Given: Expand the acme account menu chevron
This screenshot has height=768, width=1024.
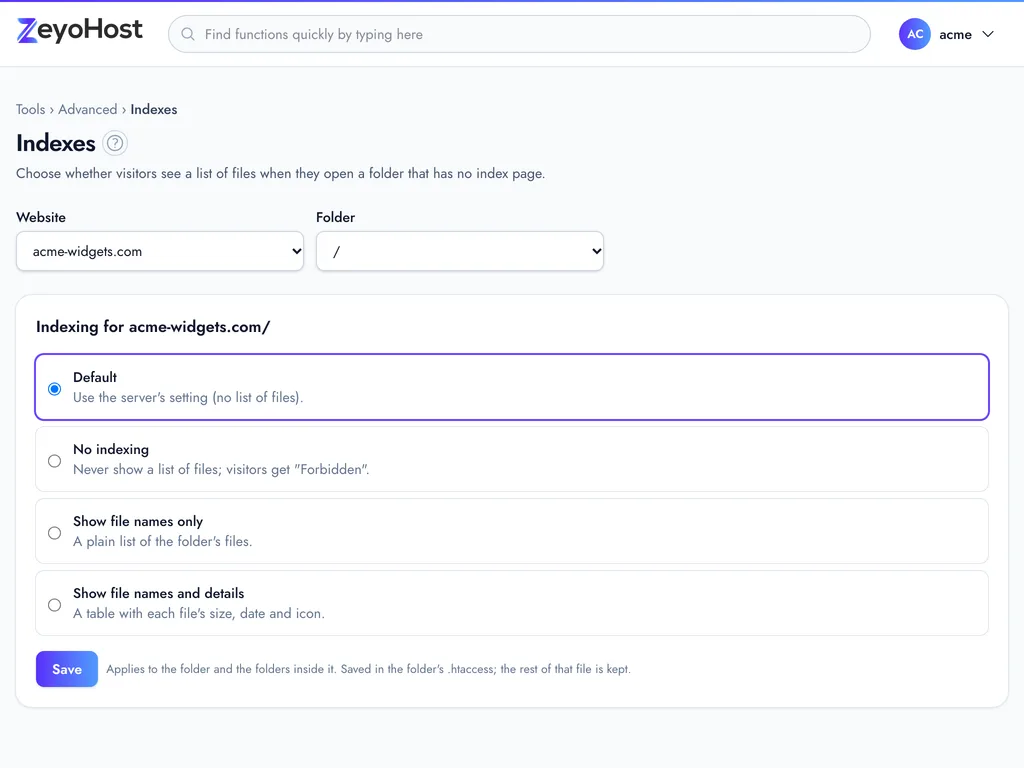Looking at the screenshot, I should 988,34.
